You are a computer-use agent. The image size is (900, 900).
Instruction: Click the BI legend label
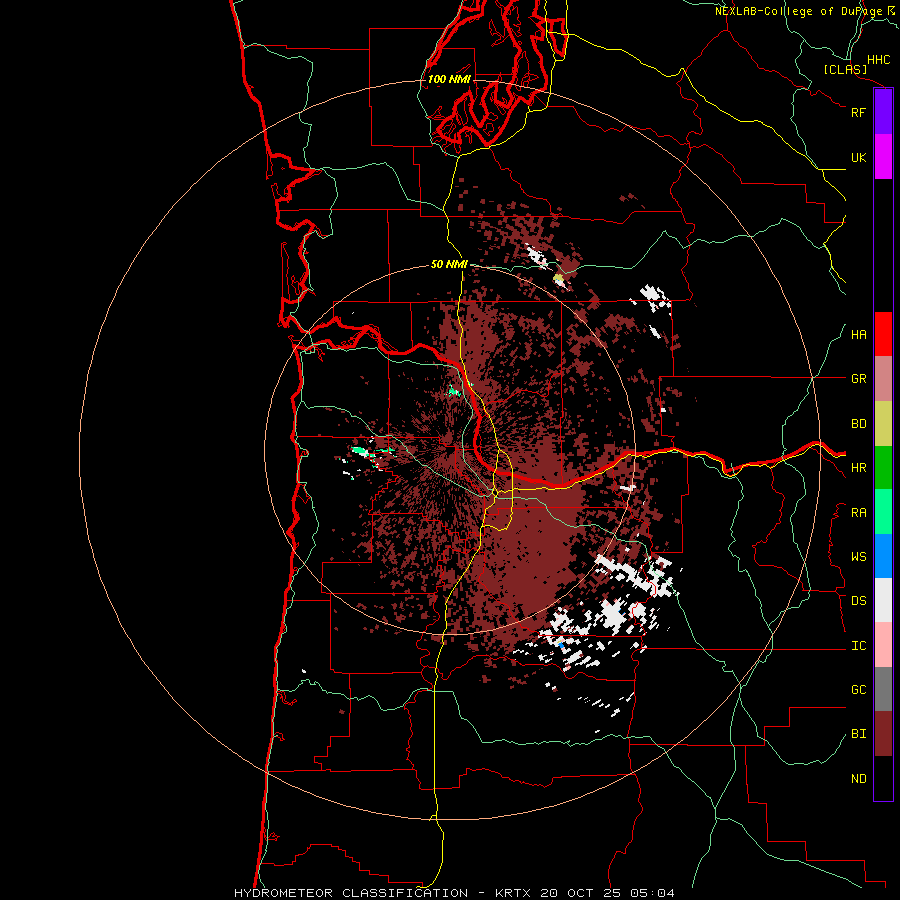tap(858, 734)
